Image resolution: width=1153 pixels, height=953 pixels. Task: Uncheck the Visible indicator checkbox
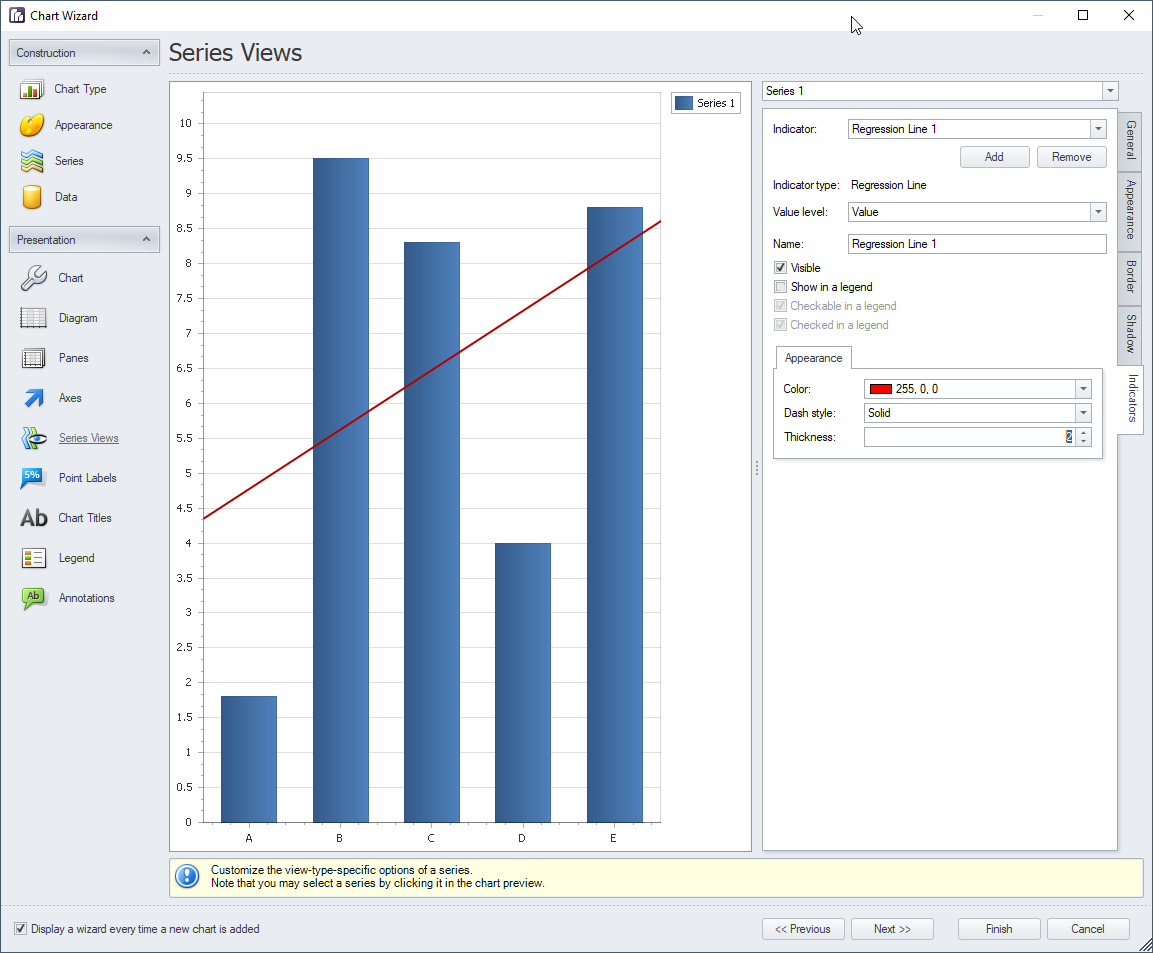coord(781,267)
